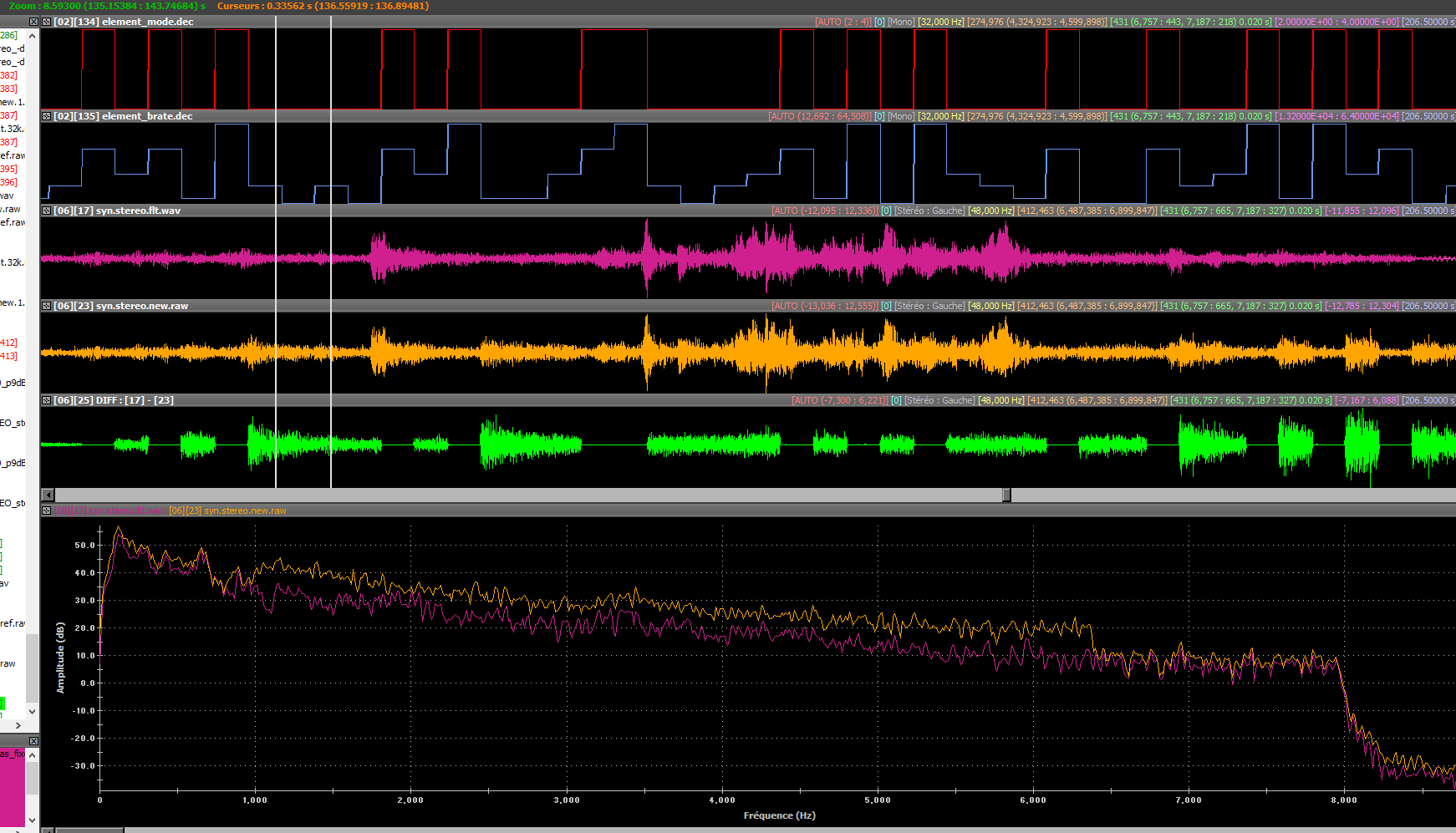Click the icon beside the syn.stereo.new.raw track title
The height and width of the screenshot is (833, 1456).
(47, 306)
